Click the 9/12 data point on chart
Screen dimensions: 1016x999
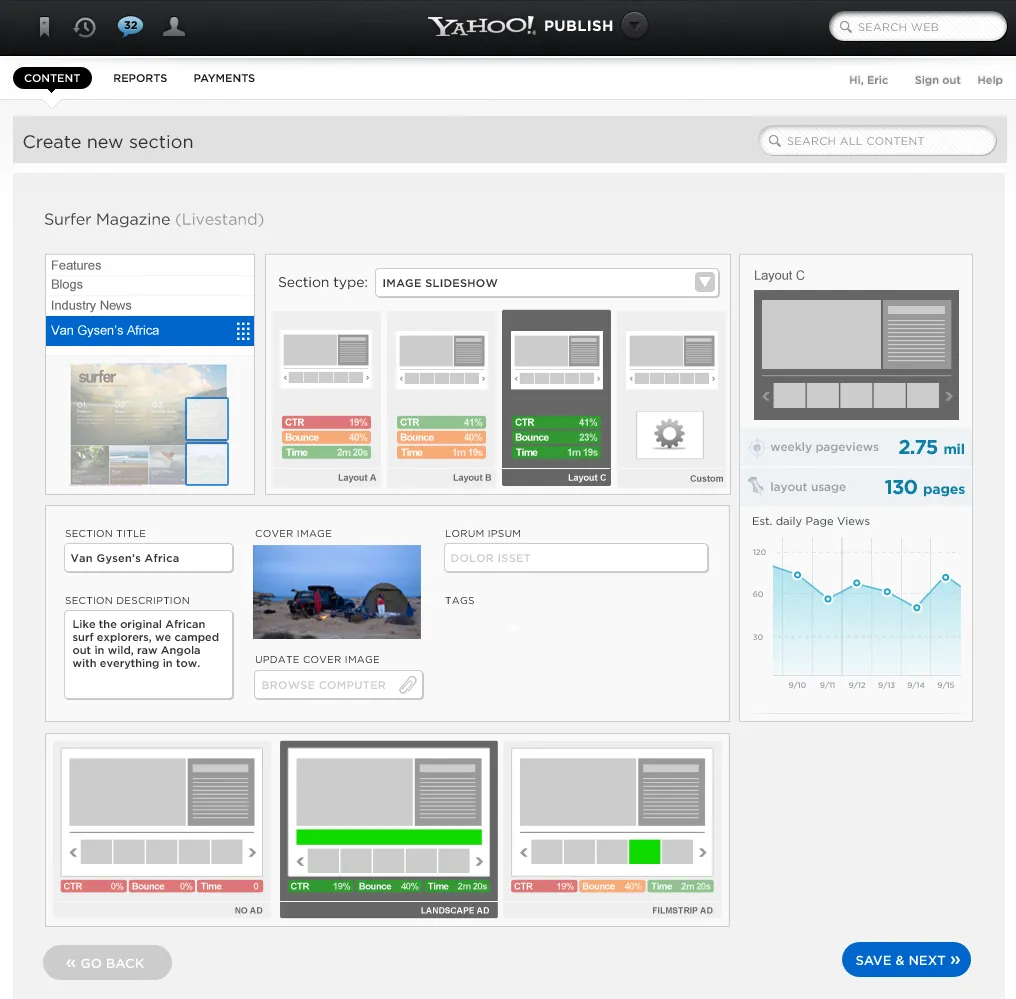coord(857,583)
